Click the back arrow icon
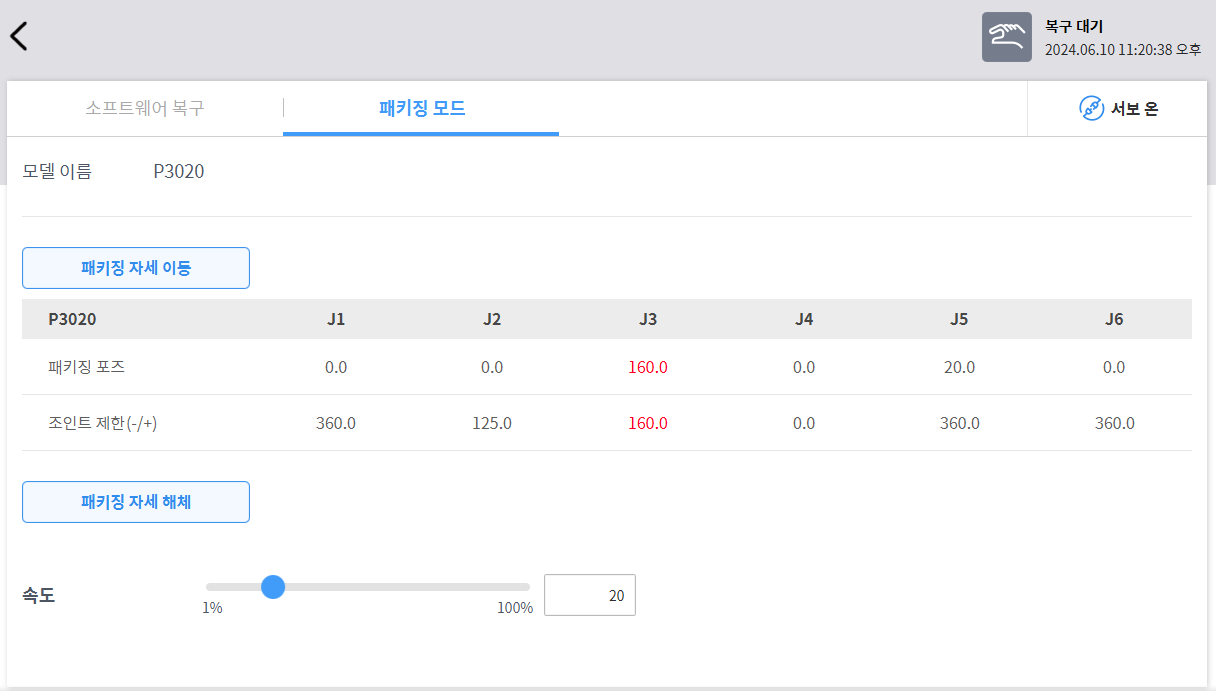This screenshot has width=1216, height=693. pyautogui.click(x=19, y=36)
